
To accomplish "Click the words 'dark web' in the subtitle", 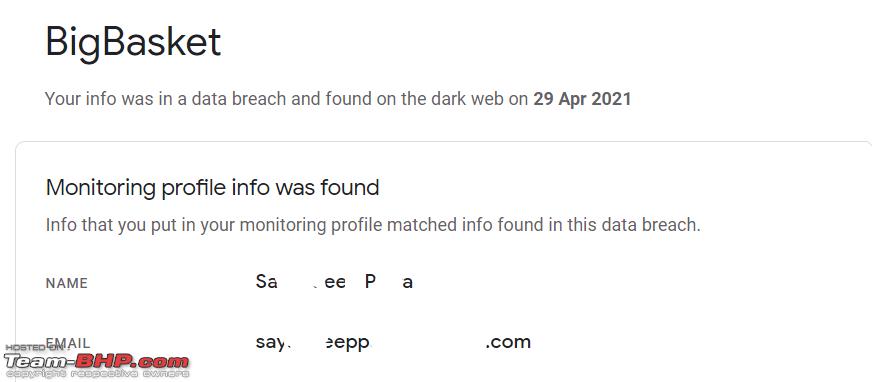I will coord(477,100).
